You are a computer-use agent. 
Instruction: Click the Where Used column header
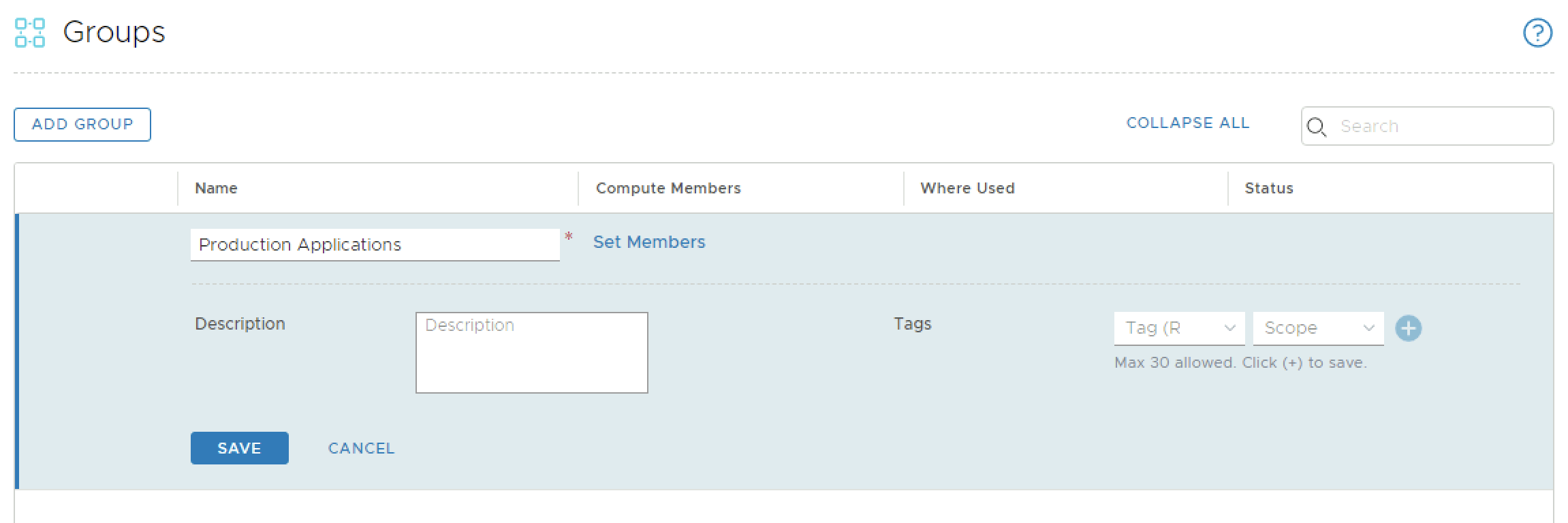click(x=967, y=189)
